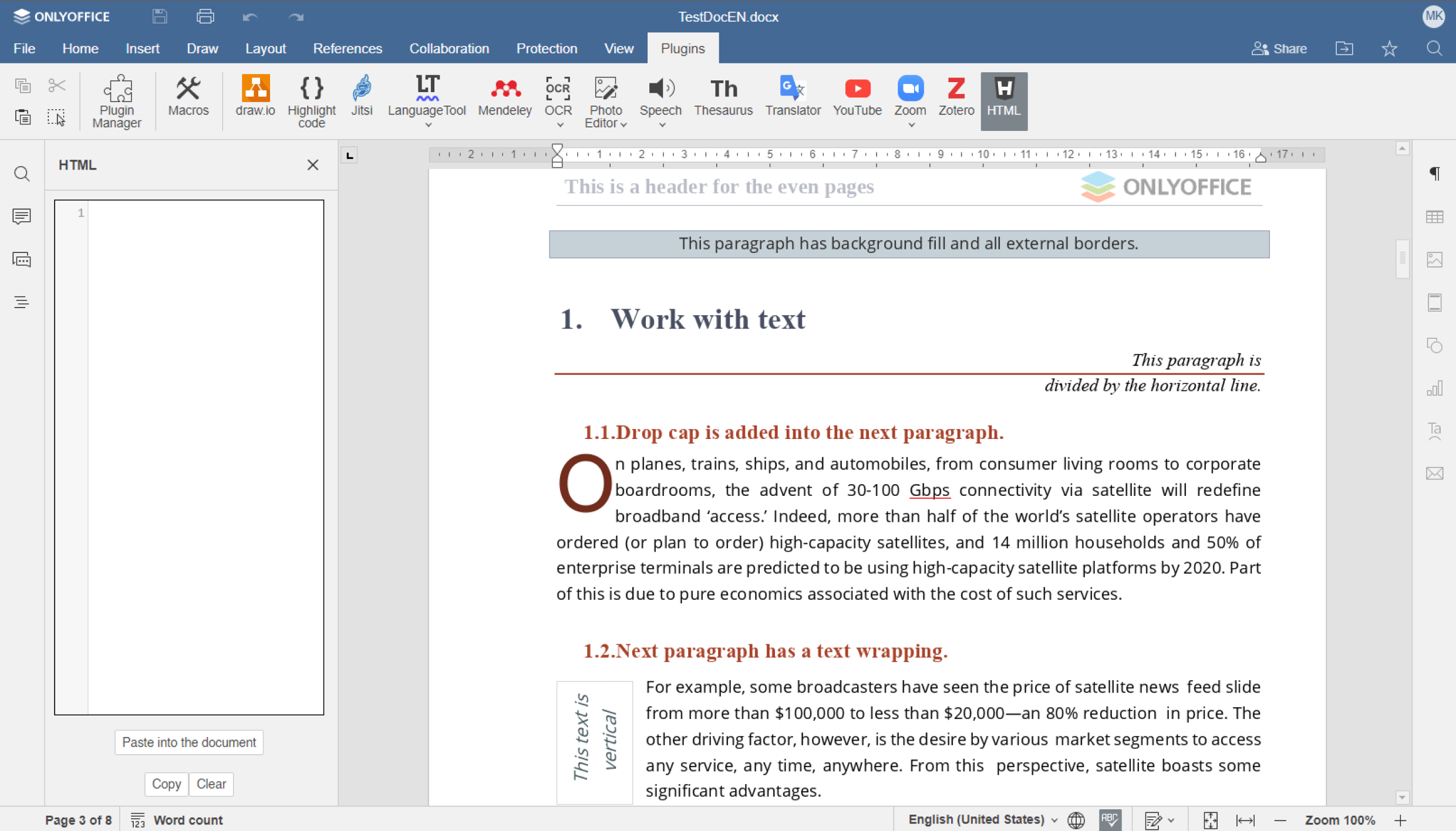The image size is (1456, 831).
Task: Open the File menu
Action: tap(24, 49)
